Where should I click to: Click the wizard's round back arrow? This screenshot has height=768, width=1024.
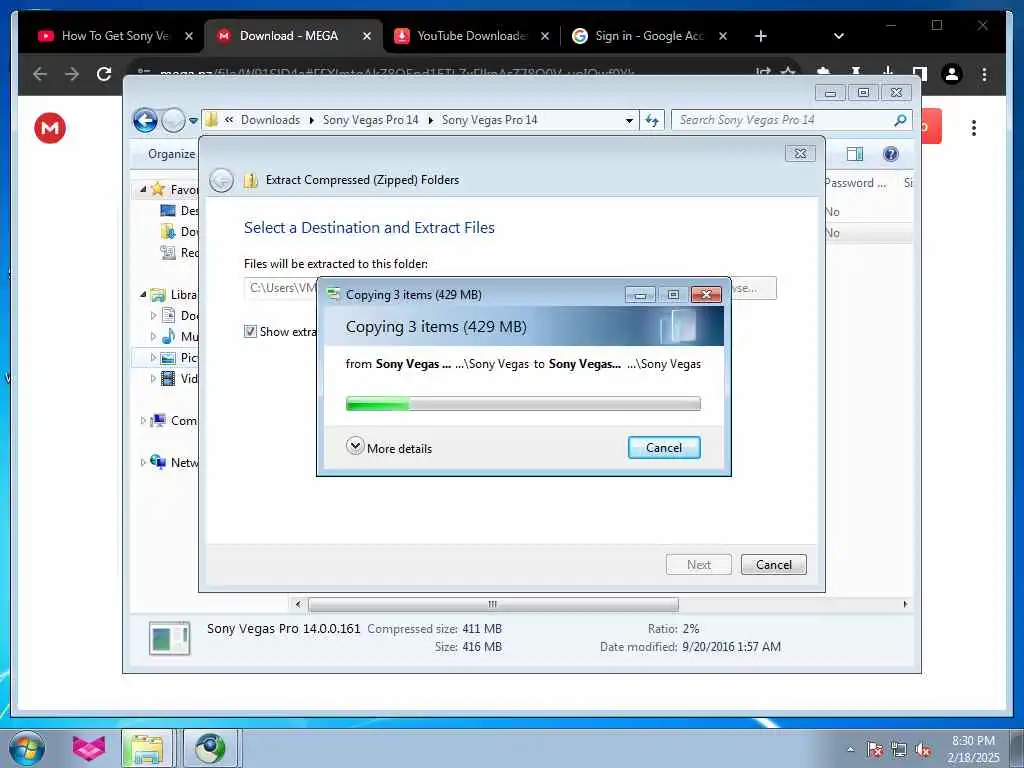coord(221,180)
